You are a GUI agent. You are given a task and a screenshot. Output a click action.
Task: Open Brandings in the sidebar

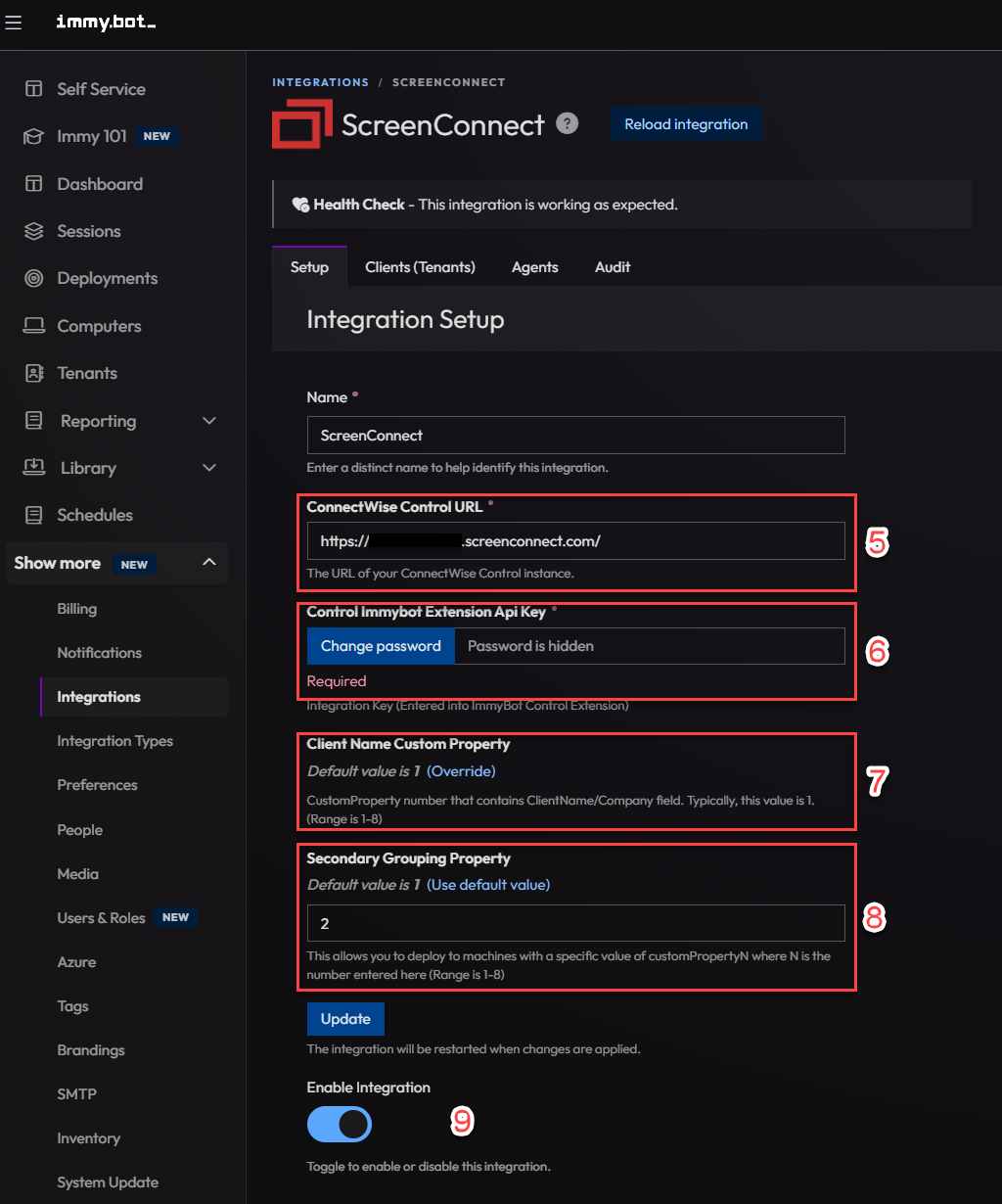click(x=91, y=1050)
